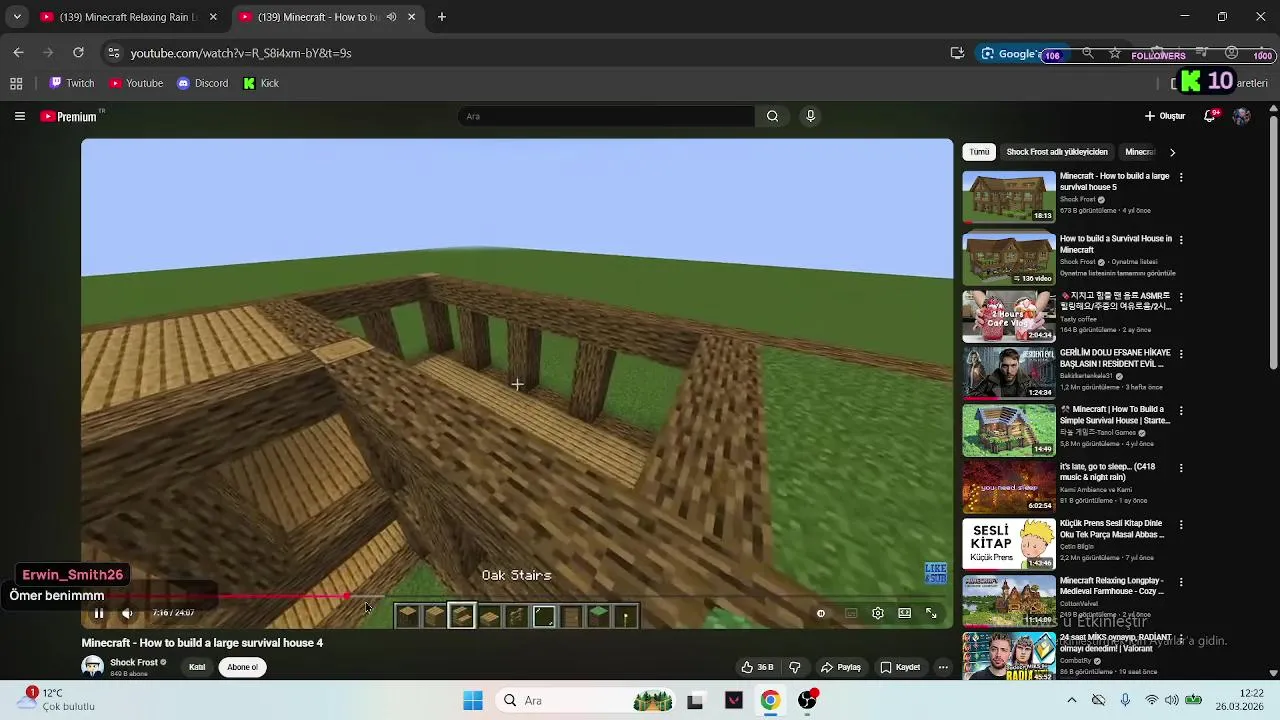
Task: Save video with the Kaydet button
Action: pos(900,667)
